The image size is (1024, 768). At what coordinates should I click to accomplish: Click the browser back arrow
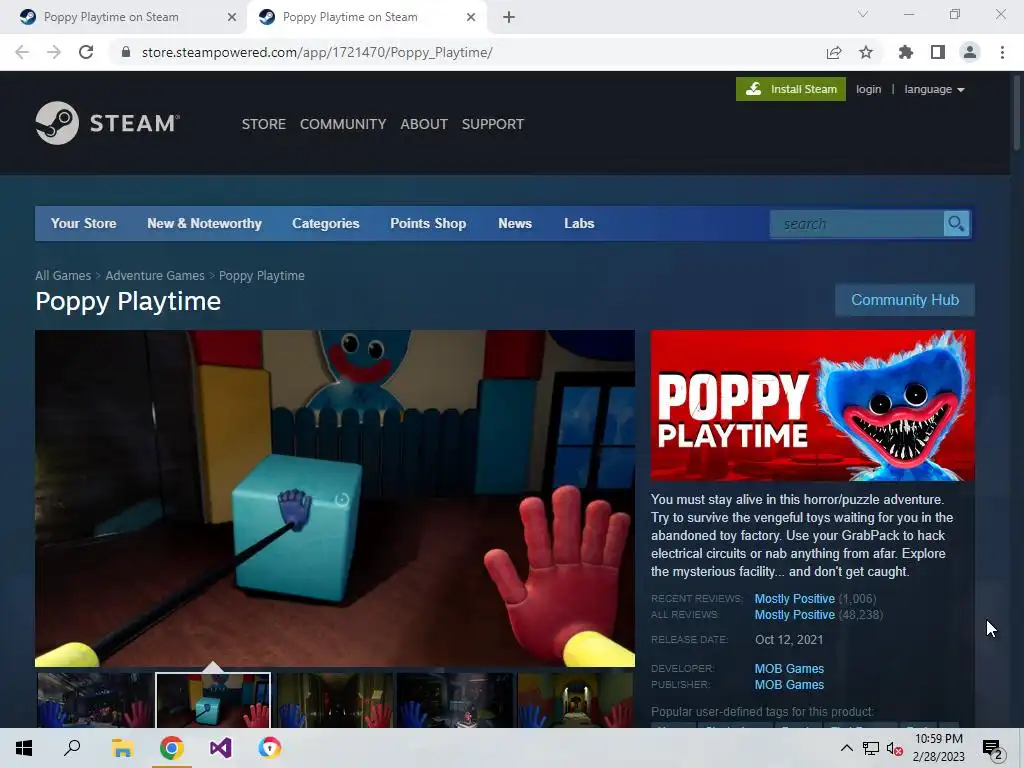pyautogui.click(x=22, y=52)
